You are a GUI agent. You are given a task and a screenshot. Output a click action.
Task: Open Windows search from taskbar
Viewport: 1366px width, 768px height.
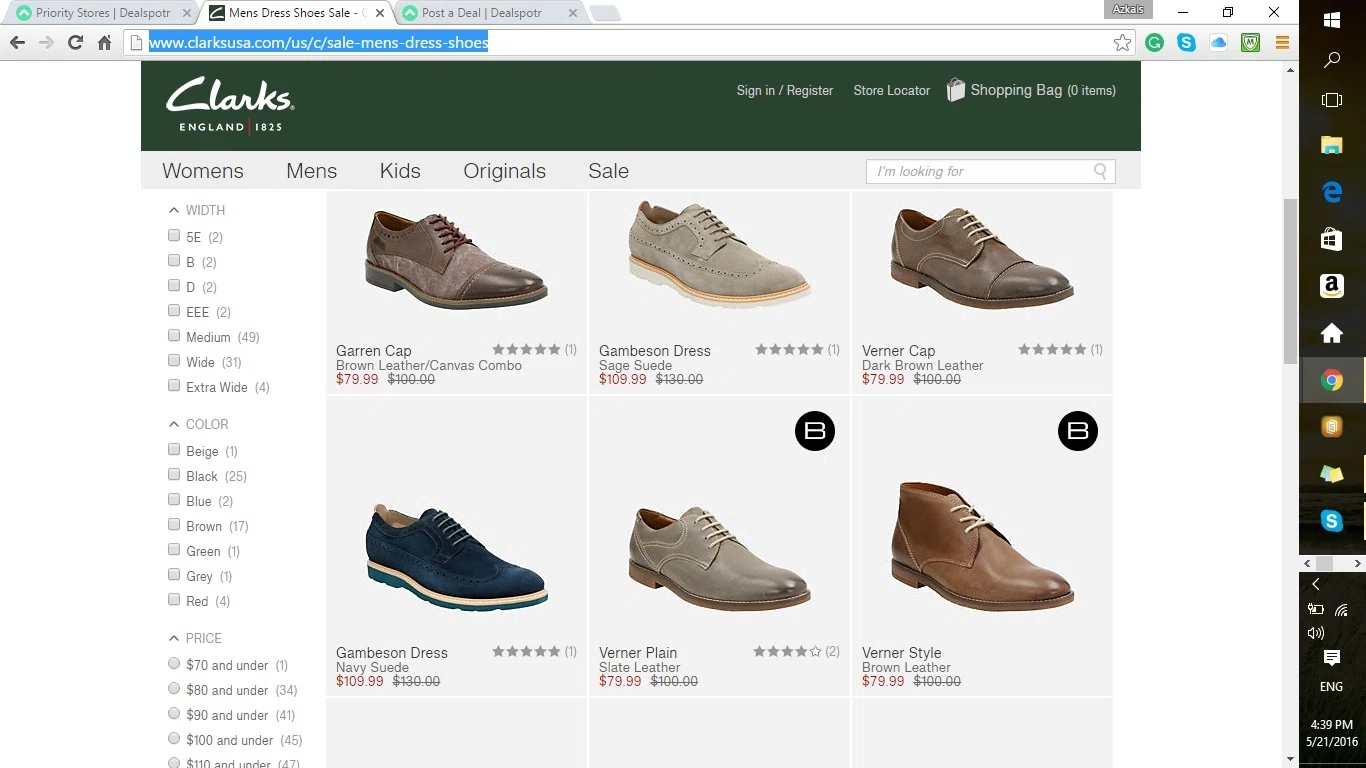(1331, 60)
